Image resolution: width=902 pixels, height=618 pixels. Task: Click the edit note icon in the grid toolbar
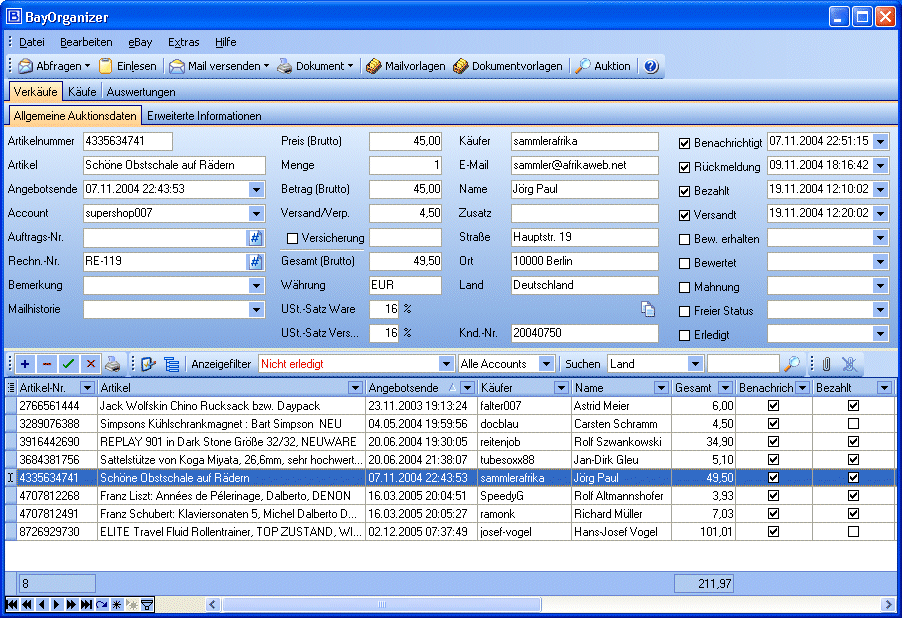(148, 364)
